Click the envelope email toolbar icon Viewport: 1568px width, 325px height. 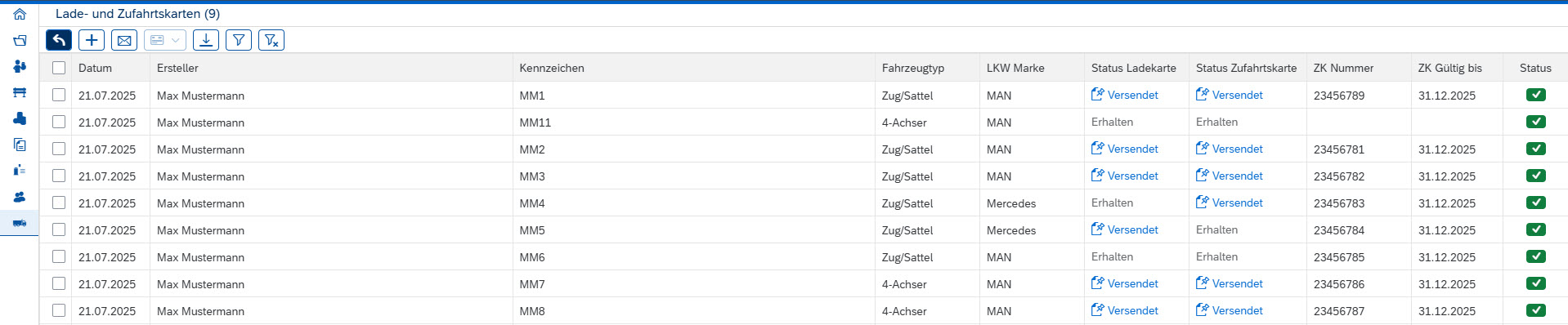click(x=124, y=40)
